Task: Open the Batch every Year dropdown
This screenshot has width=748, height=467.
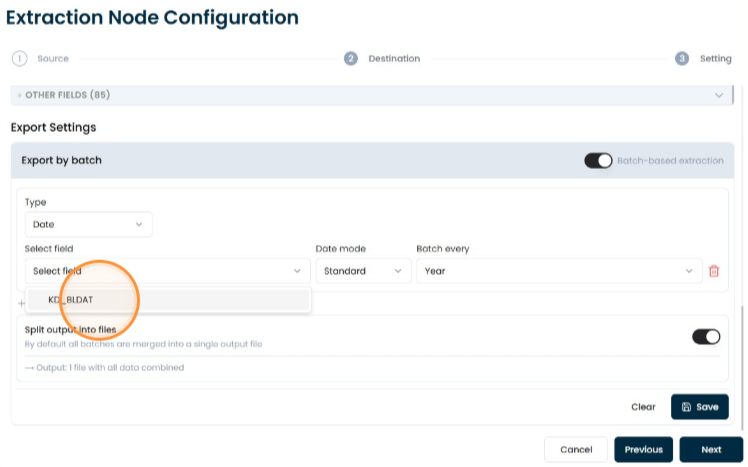Action: tap(559, 271)
